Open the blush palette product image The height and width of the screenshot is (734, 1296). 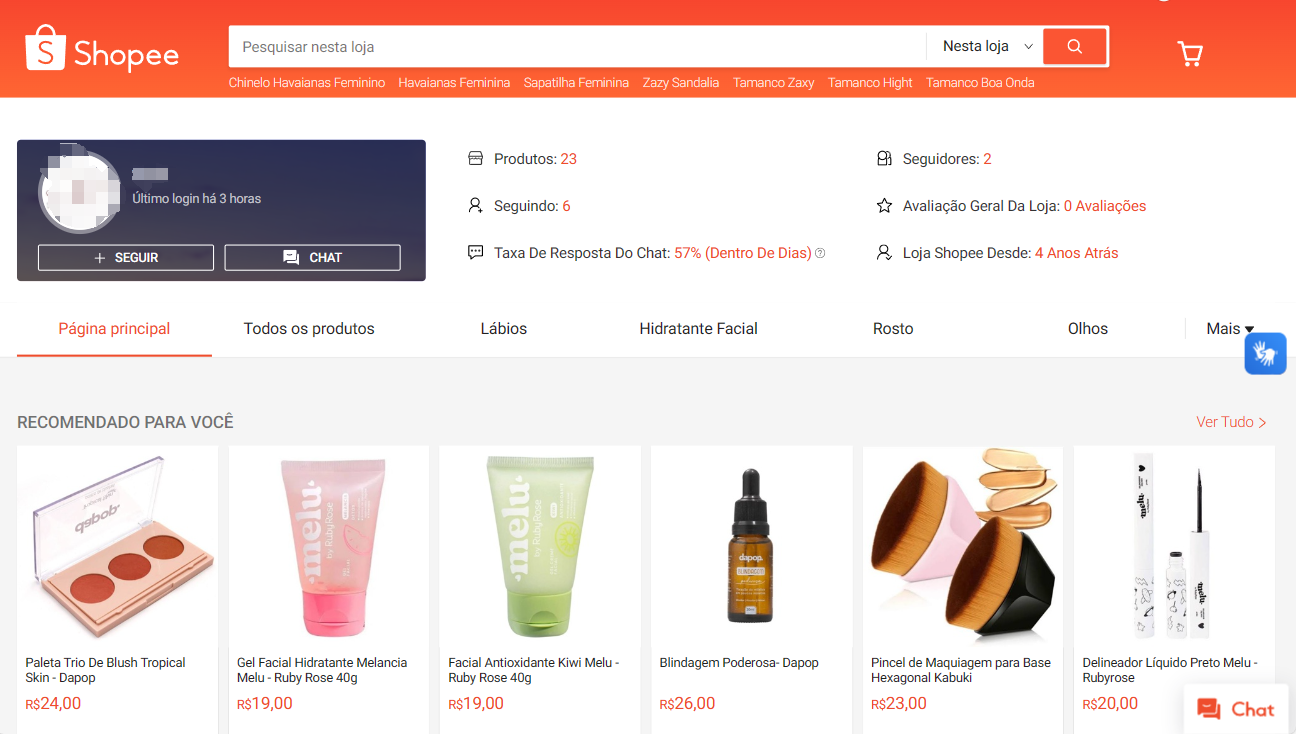coord(118,546)
